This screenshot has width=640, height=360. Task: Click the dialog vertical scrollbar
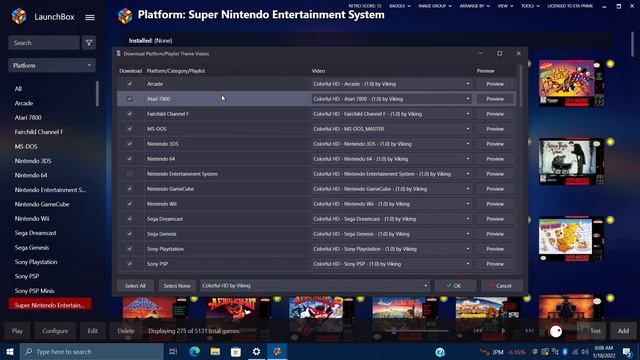[520, 86]
